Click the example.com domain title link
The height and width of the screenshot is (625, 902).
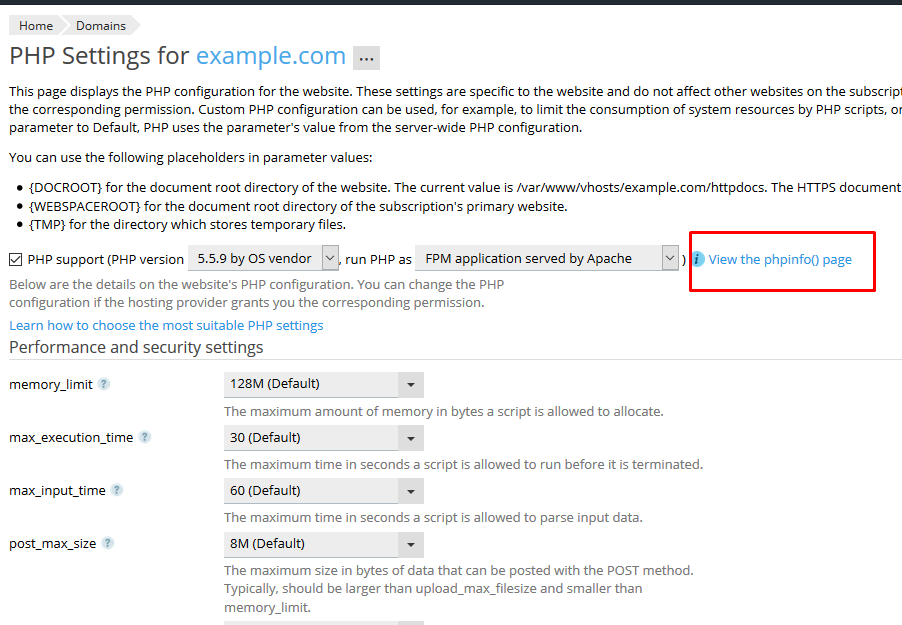[270, 56]
